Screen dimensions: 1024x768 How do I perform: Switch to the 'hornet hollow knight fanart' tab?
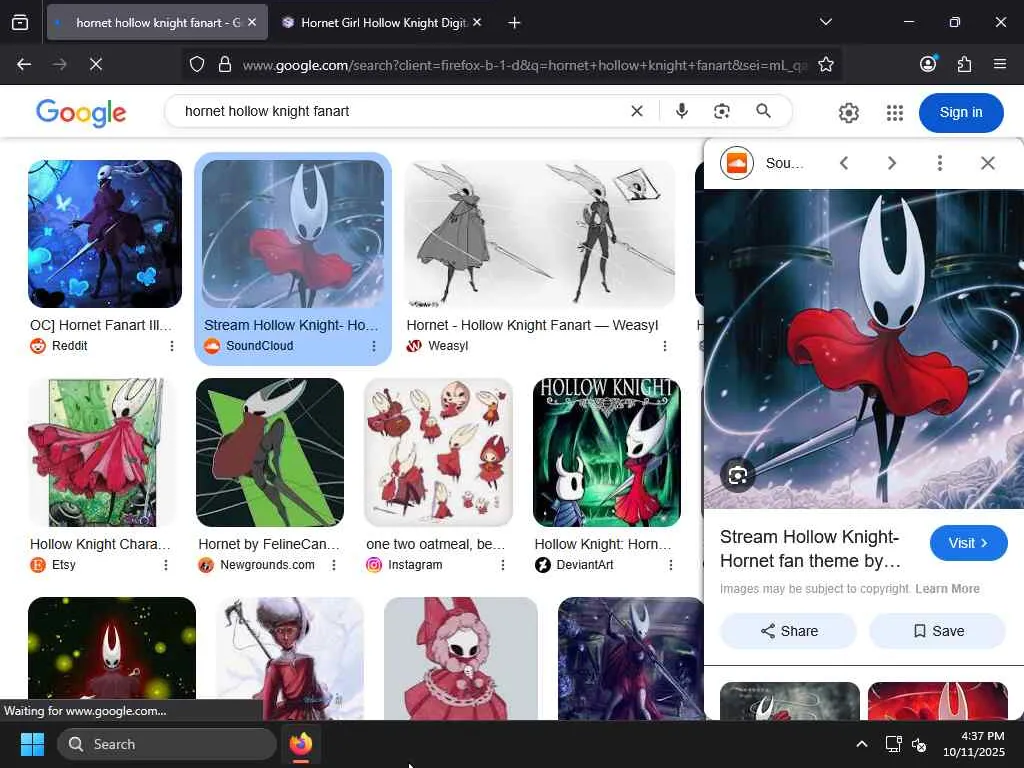[x=157, y=23]
